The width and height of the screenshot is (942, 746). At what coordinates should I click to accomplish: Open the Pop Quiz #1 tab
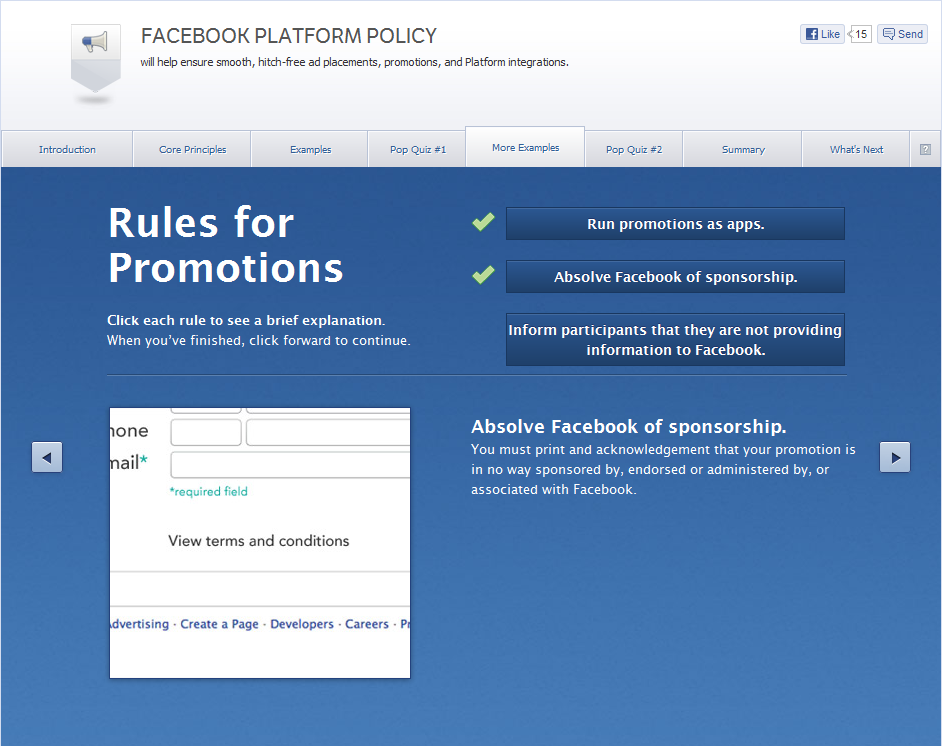coord(418,149)
